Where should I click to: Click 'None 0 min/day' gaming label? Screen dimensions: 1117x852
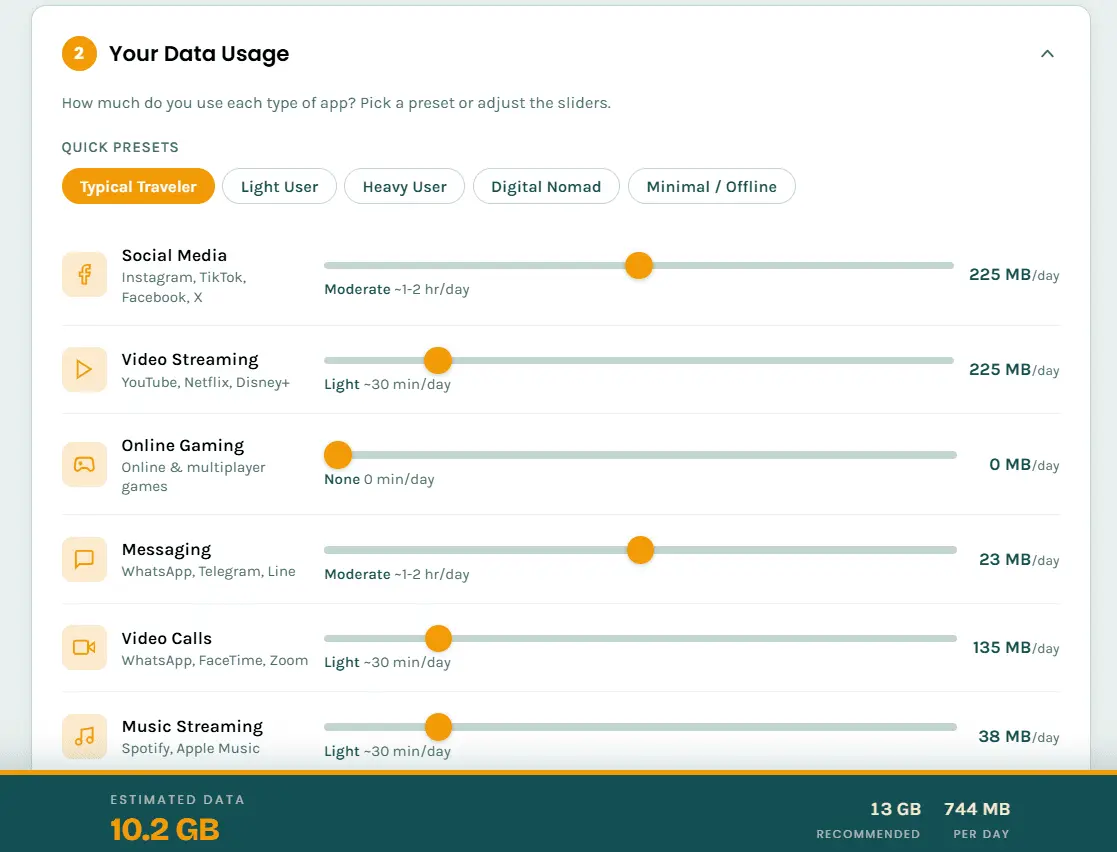tap(379, 479)
